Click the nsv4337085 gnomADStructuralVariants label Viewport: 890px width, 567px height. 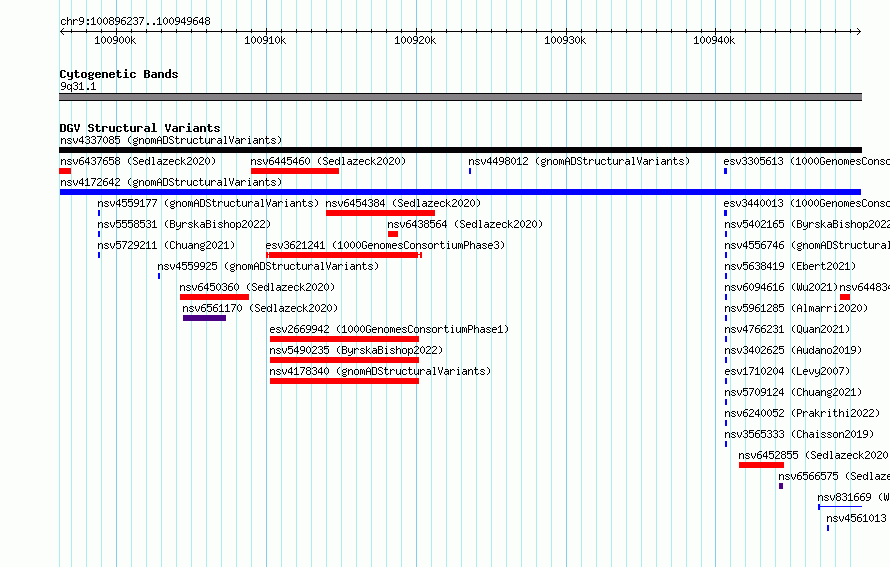(x=171, y=140)
